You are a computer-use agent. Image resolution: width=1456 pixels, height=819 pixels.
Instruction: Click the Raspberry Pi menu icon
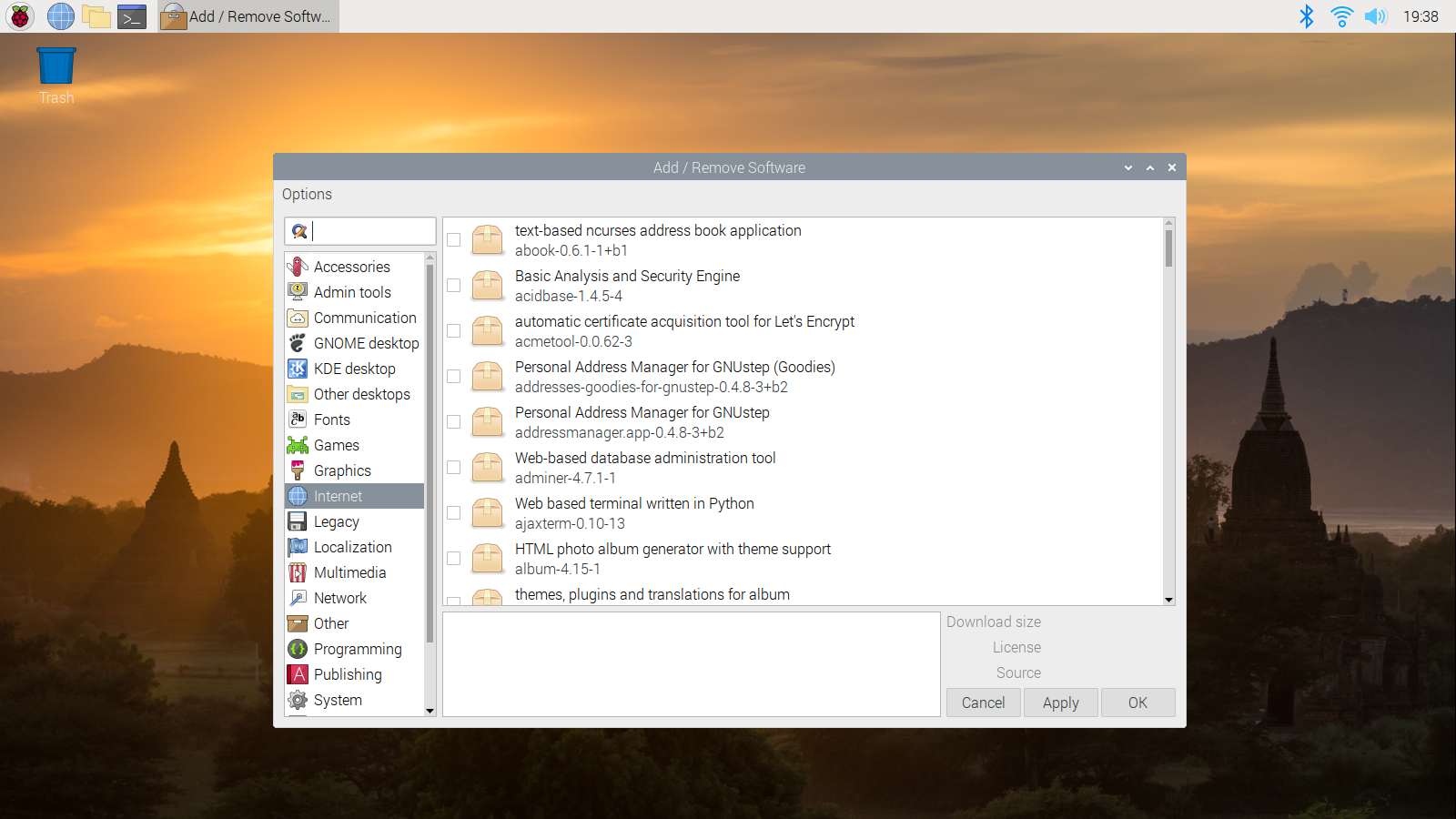[20, 16]
